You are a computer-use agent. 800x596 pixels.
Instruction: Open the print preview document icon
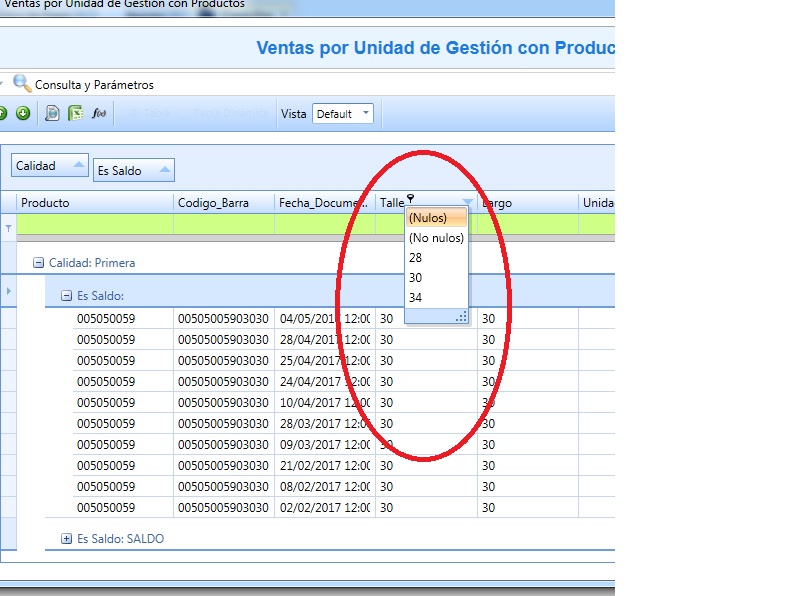(x=52, y=113)
